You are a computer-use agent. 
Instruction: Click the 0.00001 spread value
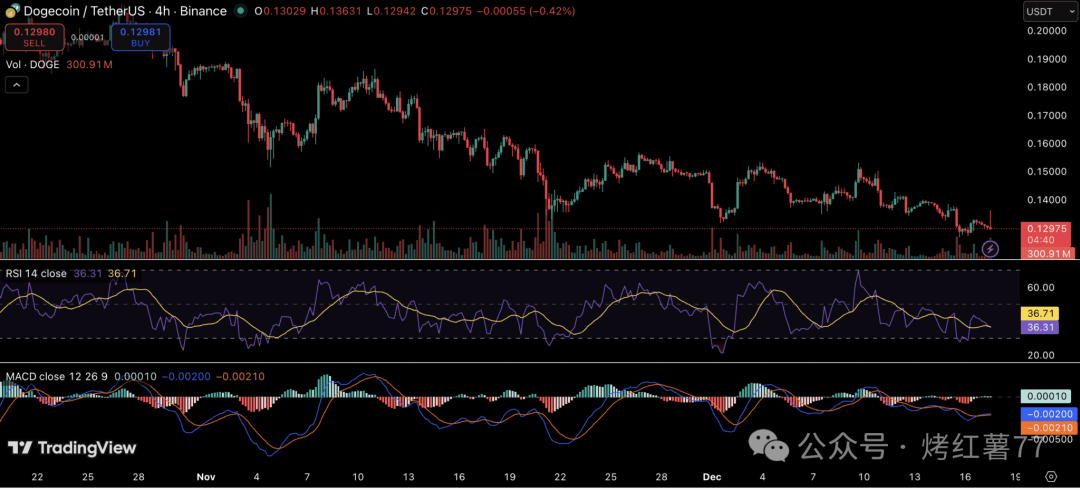coord(87,37)
